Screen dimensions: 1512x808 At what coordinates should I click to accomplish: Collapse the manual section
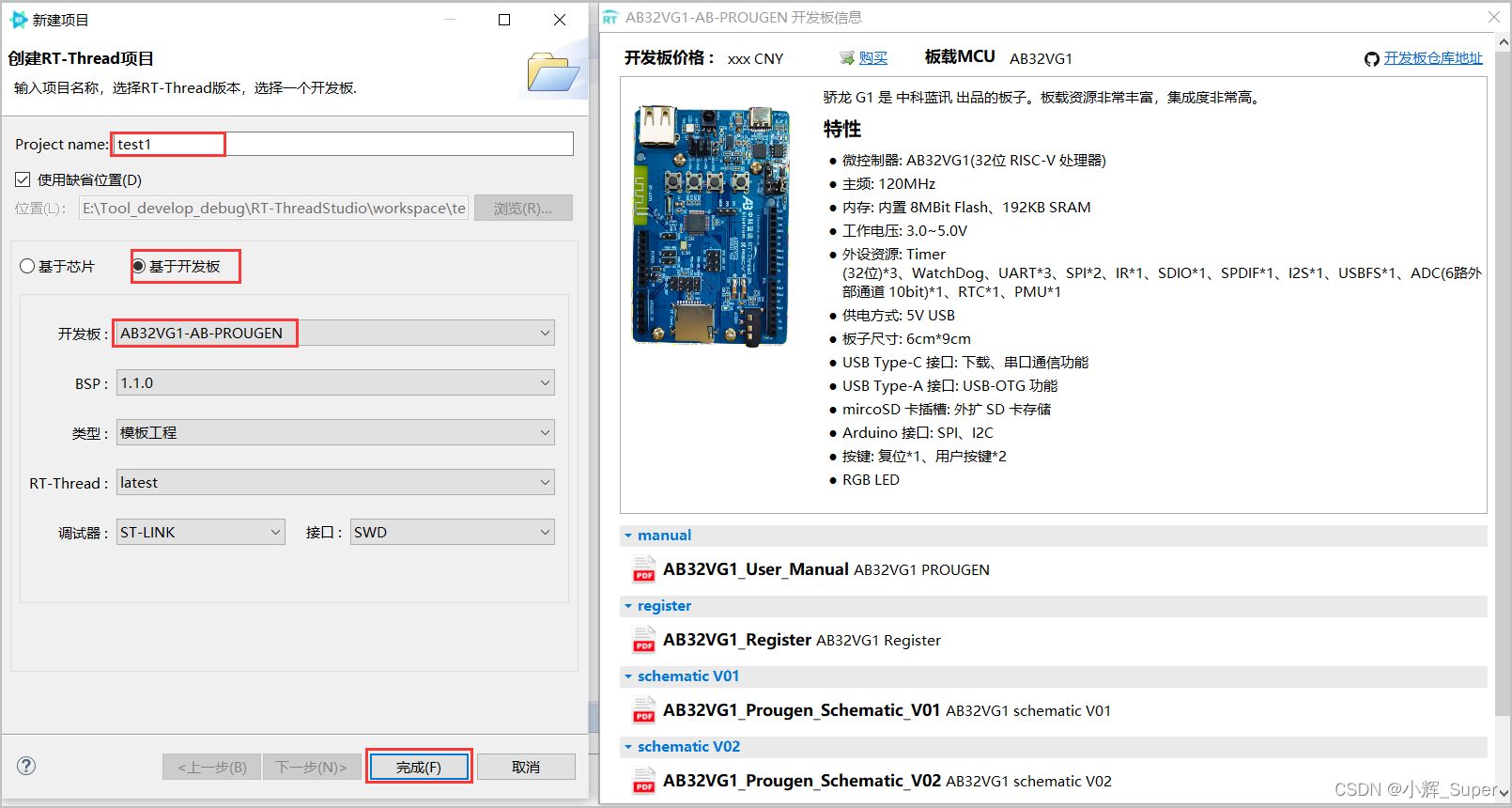click(628, 536)
